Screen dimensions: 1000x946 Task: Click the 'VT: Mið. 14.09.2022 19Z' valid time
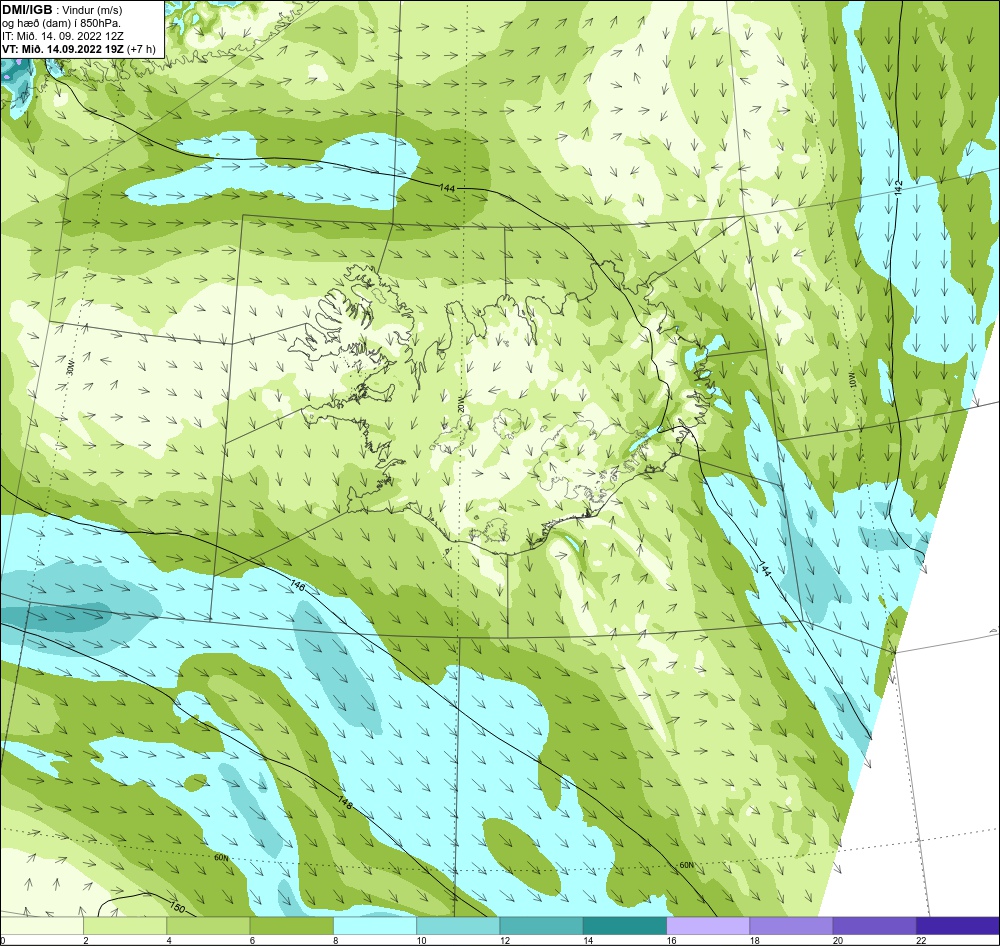(64, 48)
